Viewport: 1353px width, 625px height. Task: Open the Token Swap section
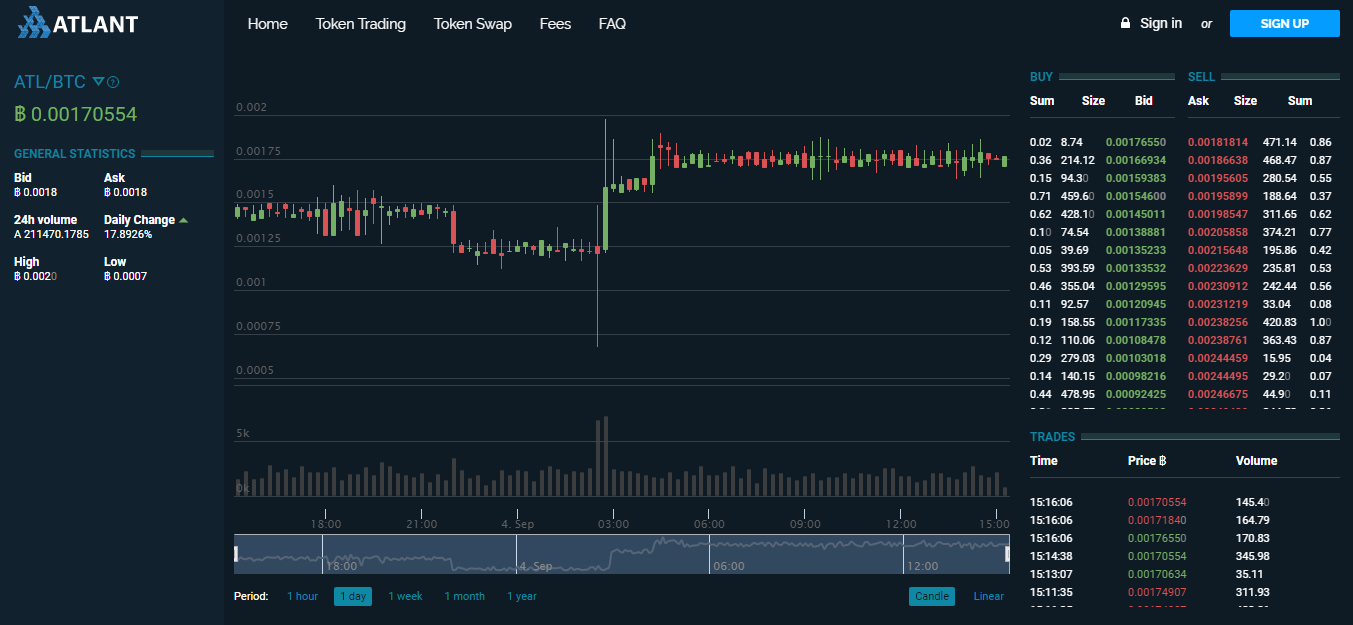point(472,24)
